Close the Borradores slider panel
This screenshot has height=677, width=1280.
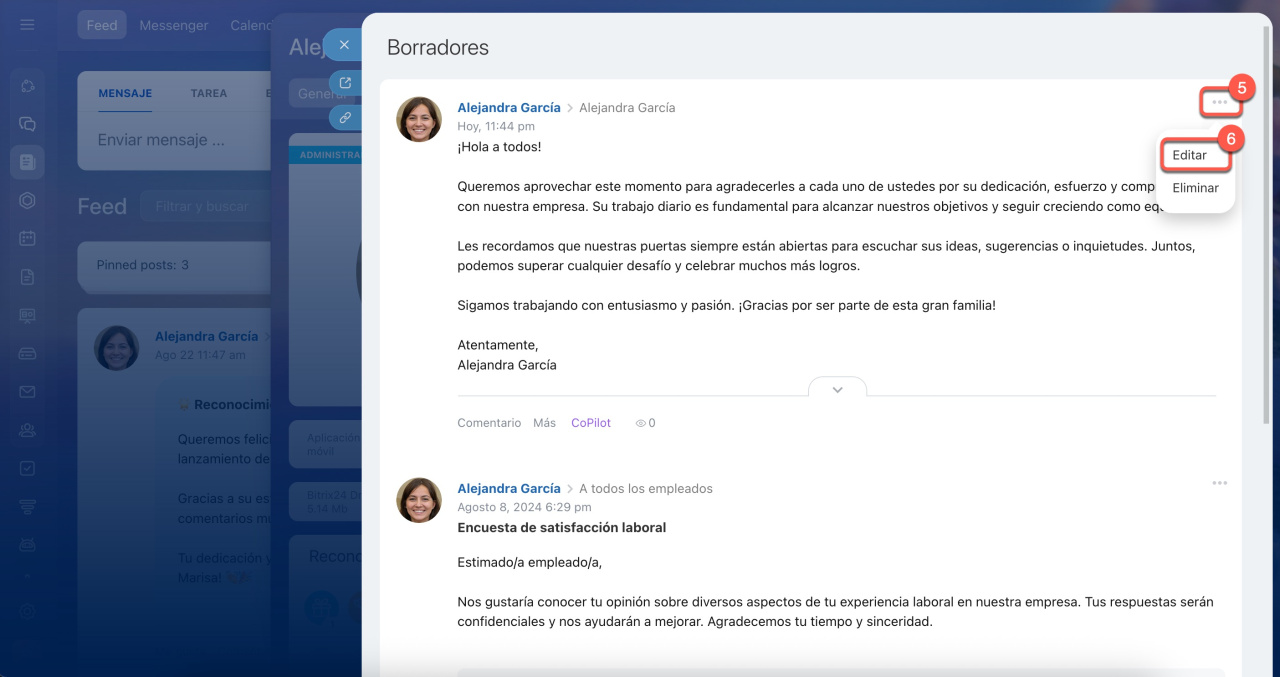pos(344,45)
